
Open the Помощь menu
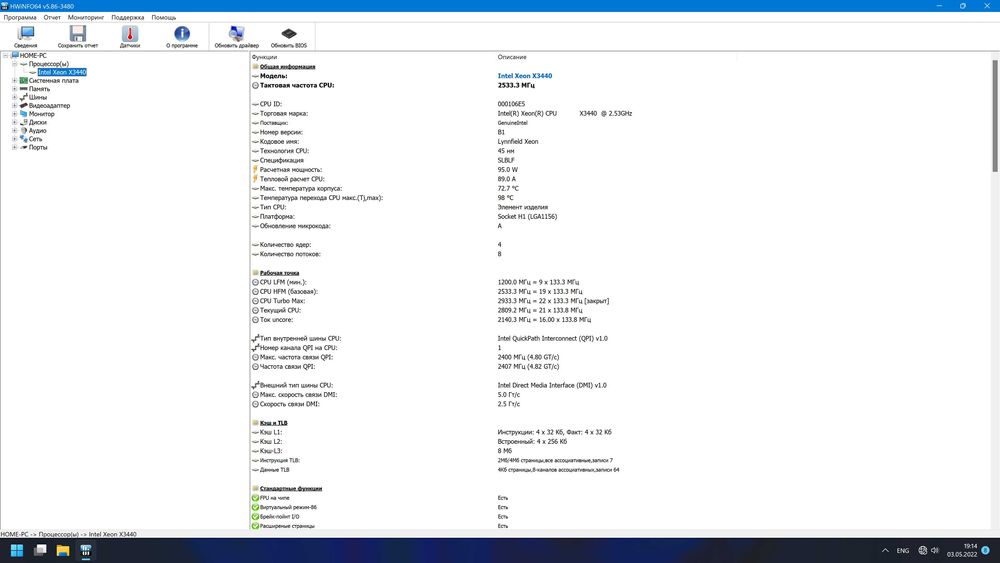click(164, 17)
